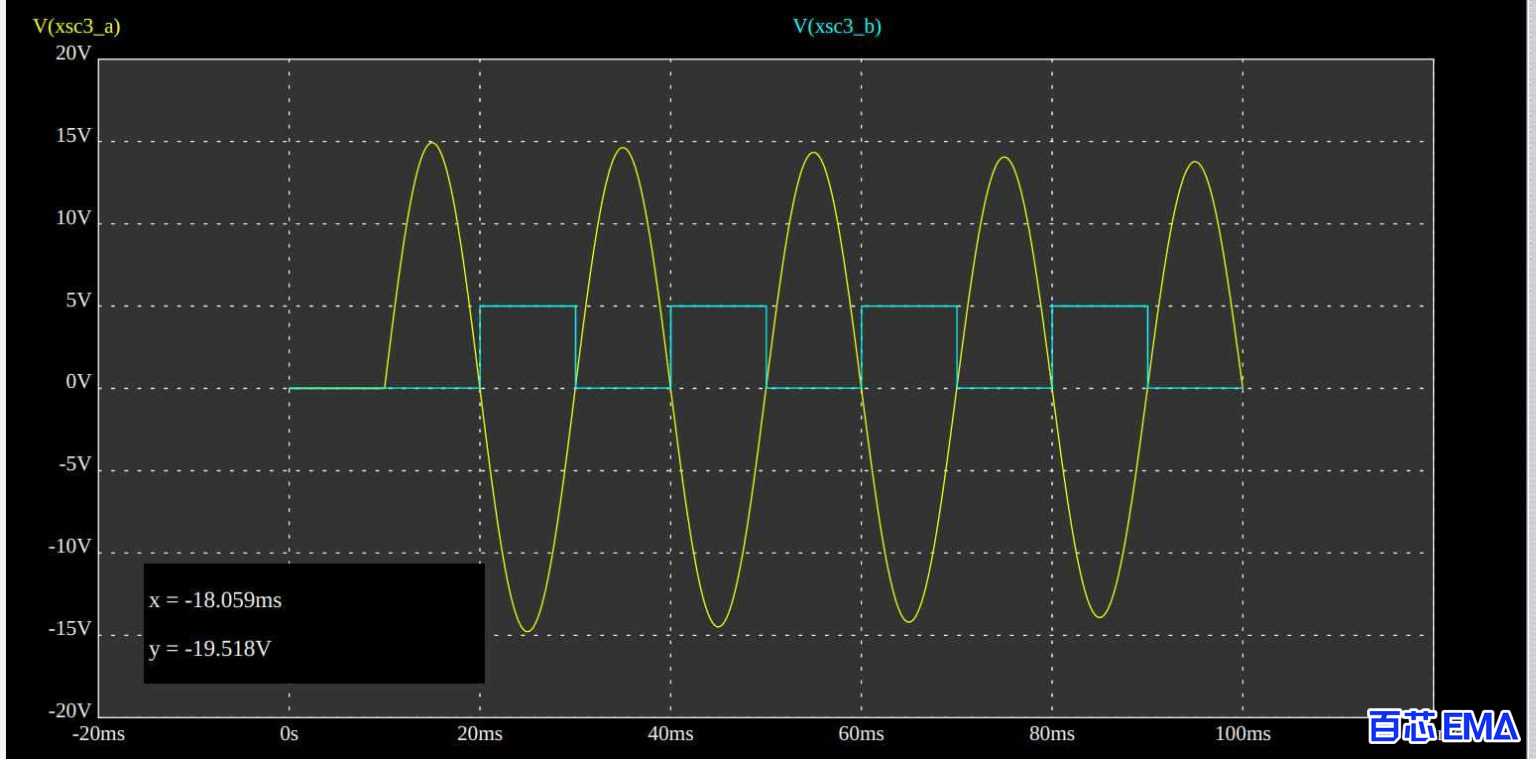Click the -10V y-axis label
The image size is (1536, 759).
coord(69,546)
